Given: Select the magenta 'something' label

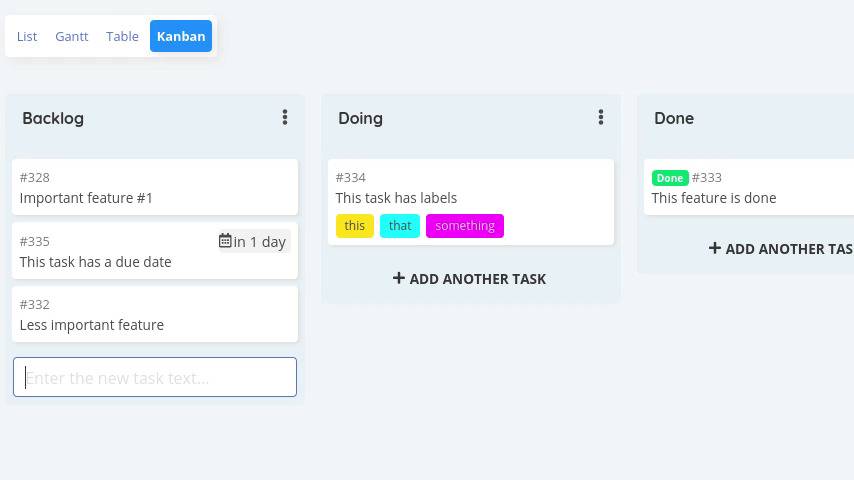Looking at the screenshot, I should click(x=465, y=226).
